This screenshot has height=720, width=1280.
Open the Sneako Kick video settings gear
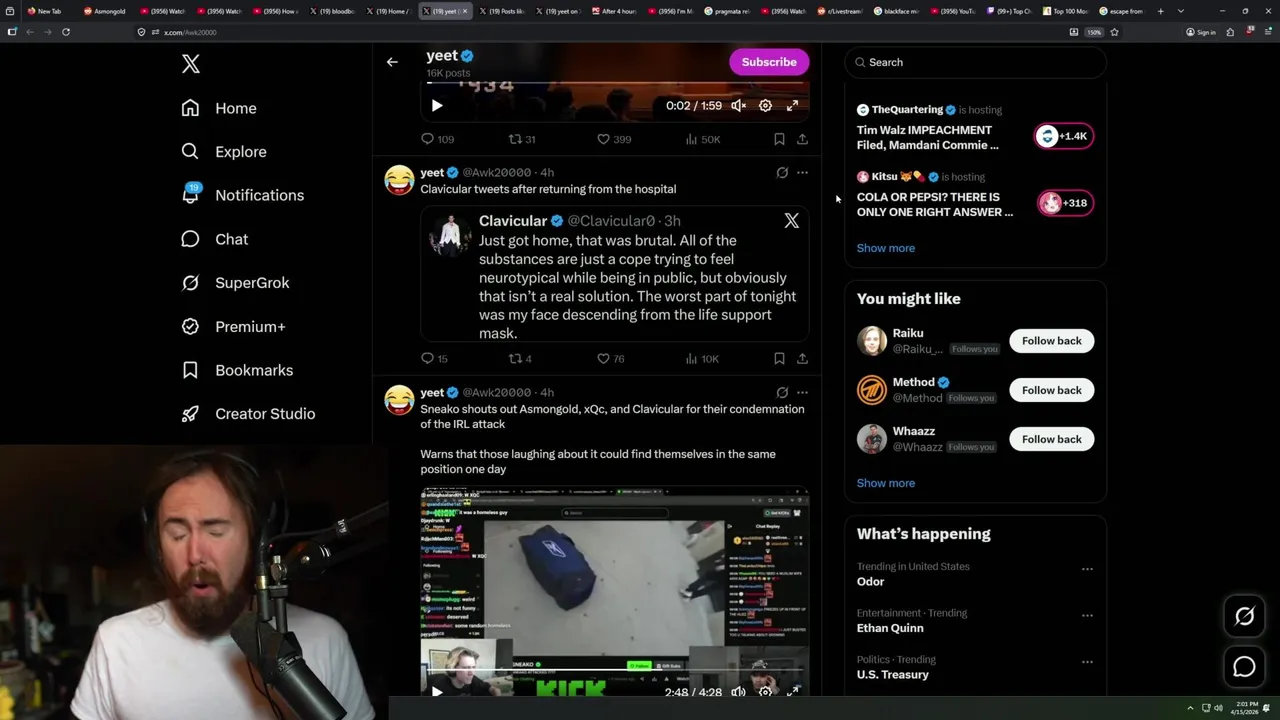click(x=765, y=691)
